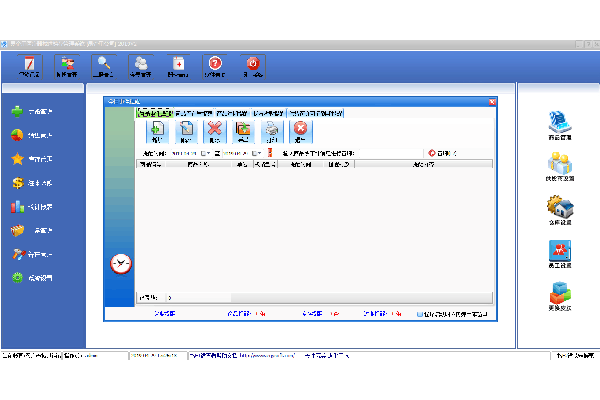This screenshot has height=400, width=600.
Task: Click the search button with red circle icon
Action: [x=442, y=153]
